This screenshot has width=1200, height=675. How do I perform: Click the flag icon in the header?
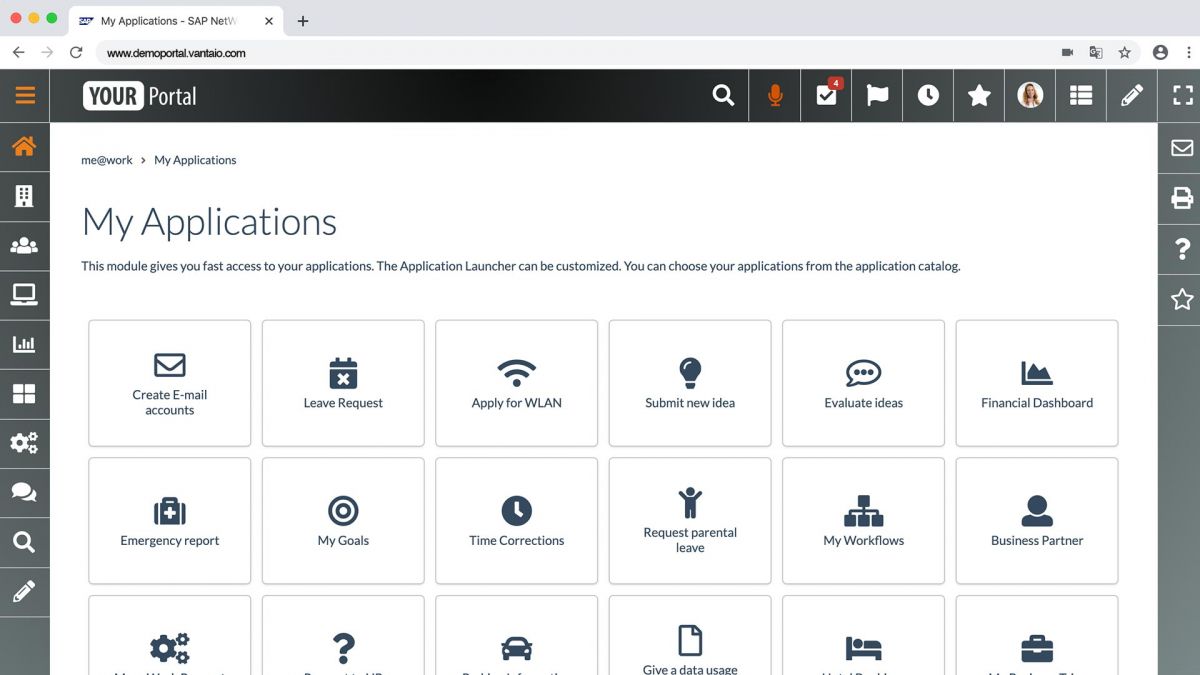click(x=877, y=95)
